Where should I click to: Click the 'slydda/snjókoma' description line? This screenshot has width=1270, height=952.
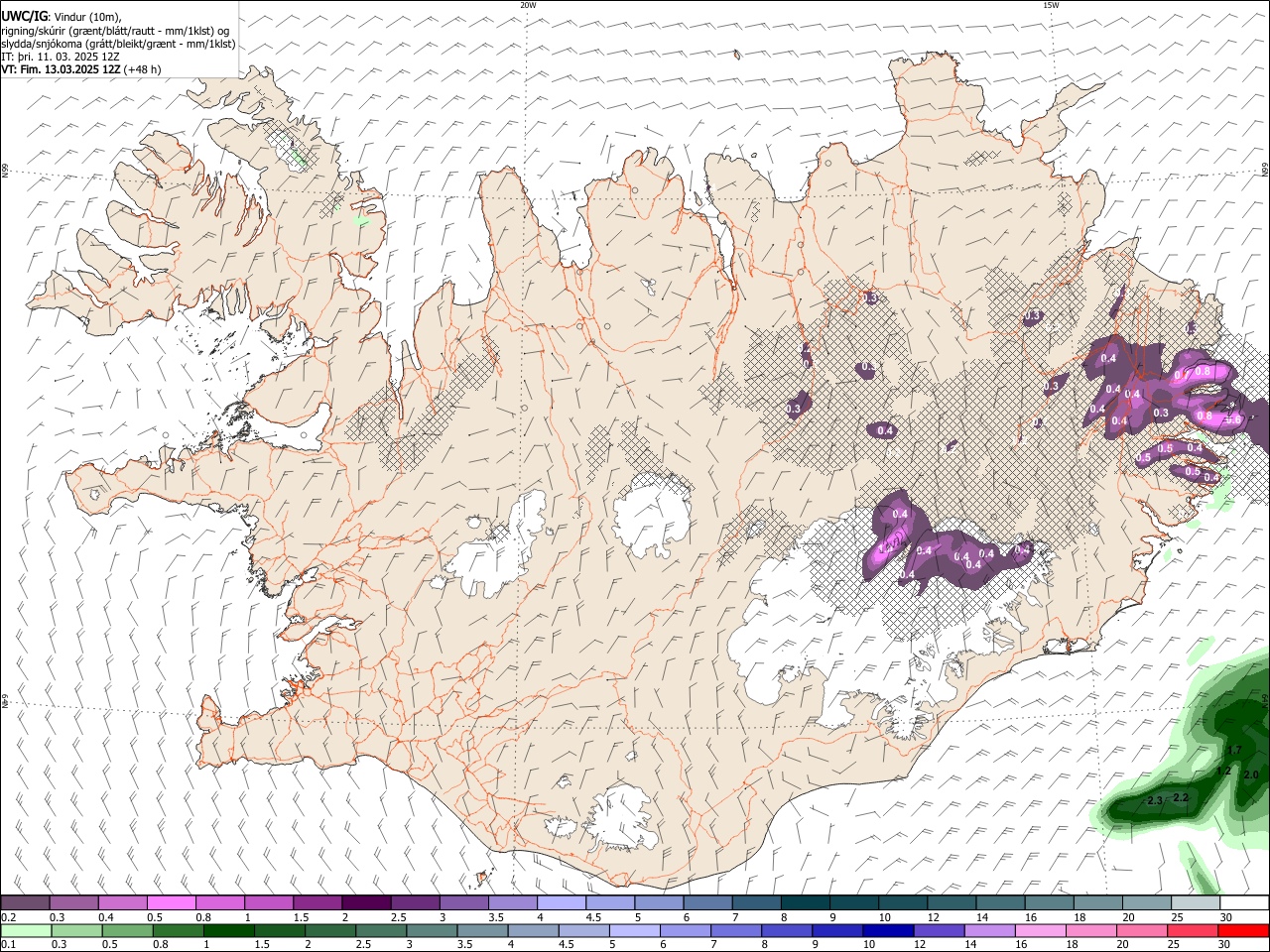(x=118, y=44)
